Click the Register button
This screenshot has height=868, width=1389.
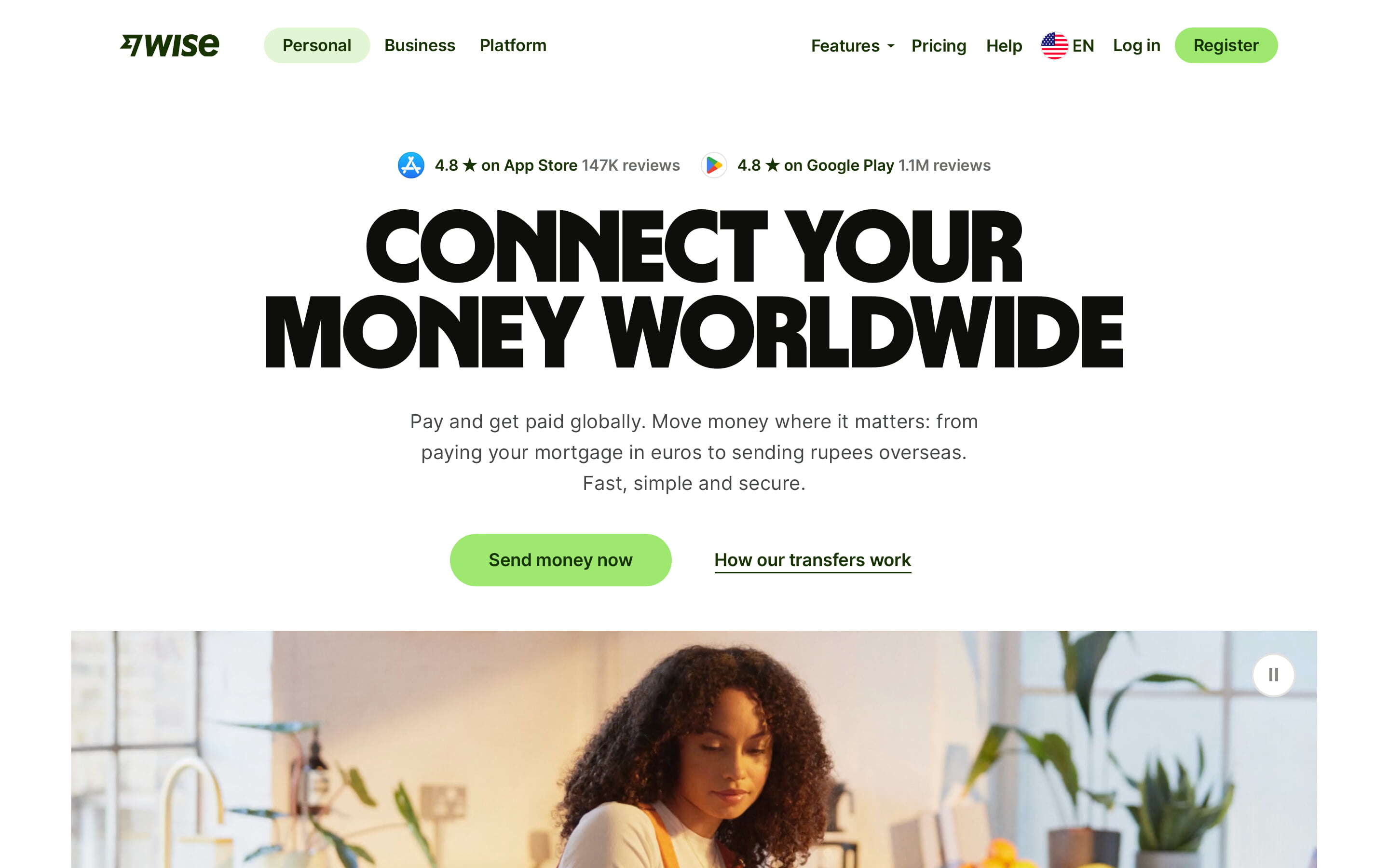[1226, 45]
